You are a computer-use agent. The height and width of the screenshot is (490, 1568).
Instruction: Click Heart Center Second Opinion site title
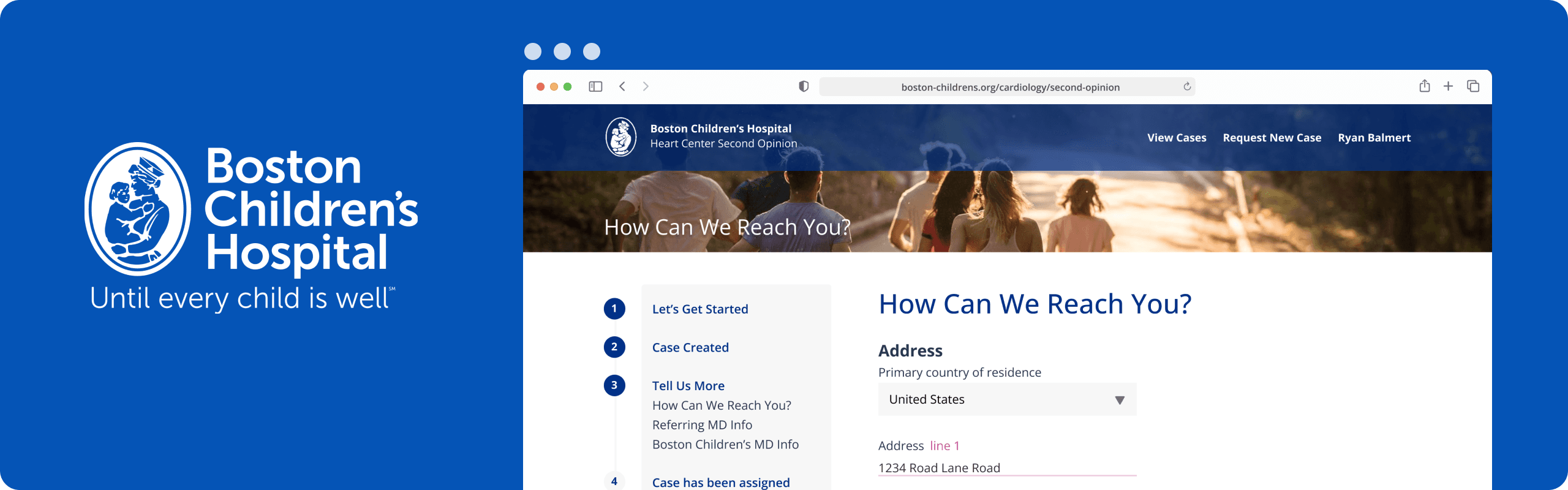point(723,143)
